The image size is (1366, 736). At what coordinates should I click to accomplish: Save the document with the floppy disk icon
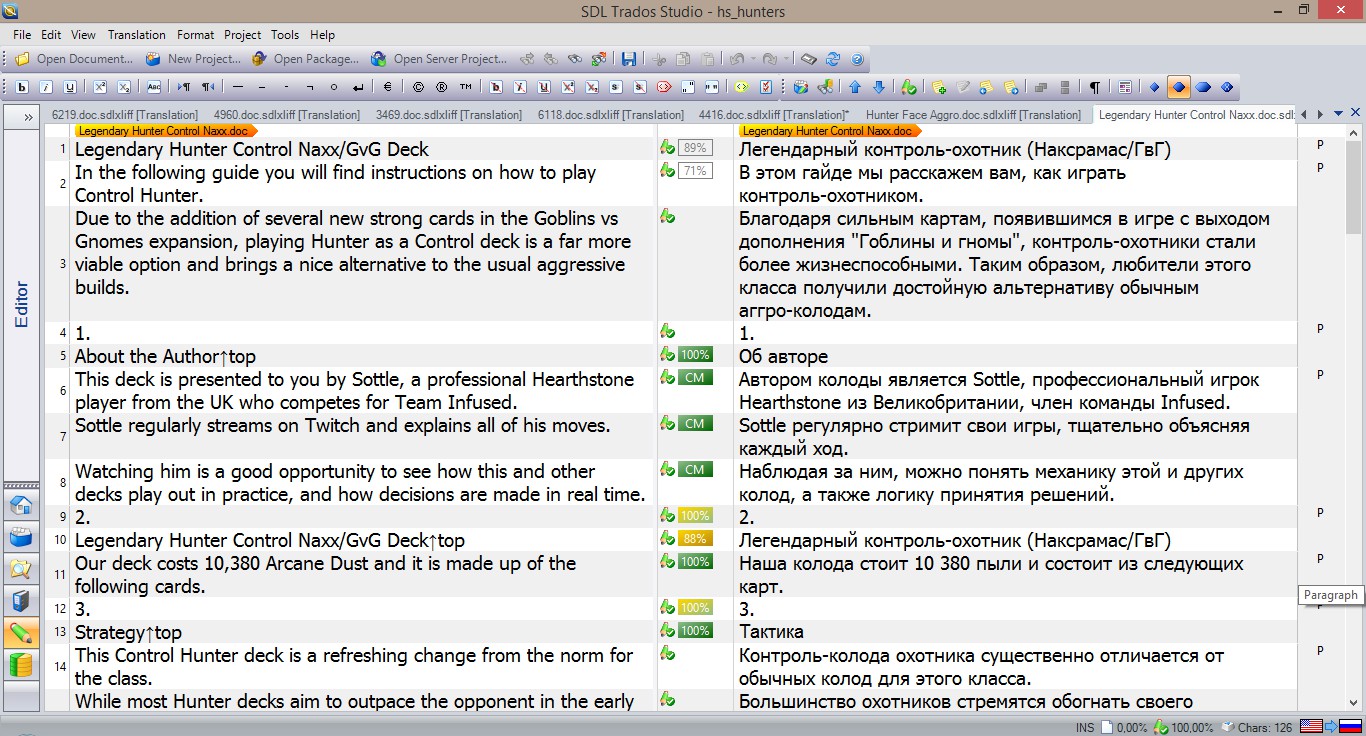[629, 59]
